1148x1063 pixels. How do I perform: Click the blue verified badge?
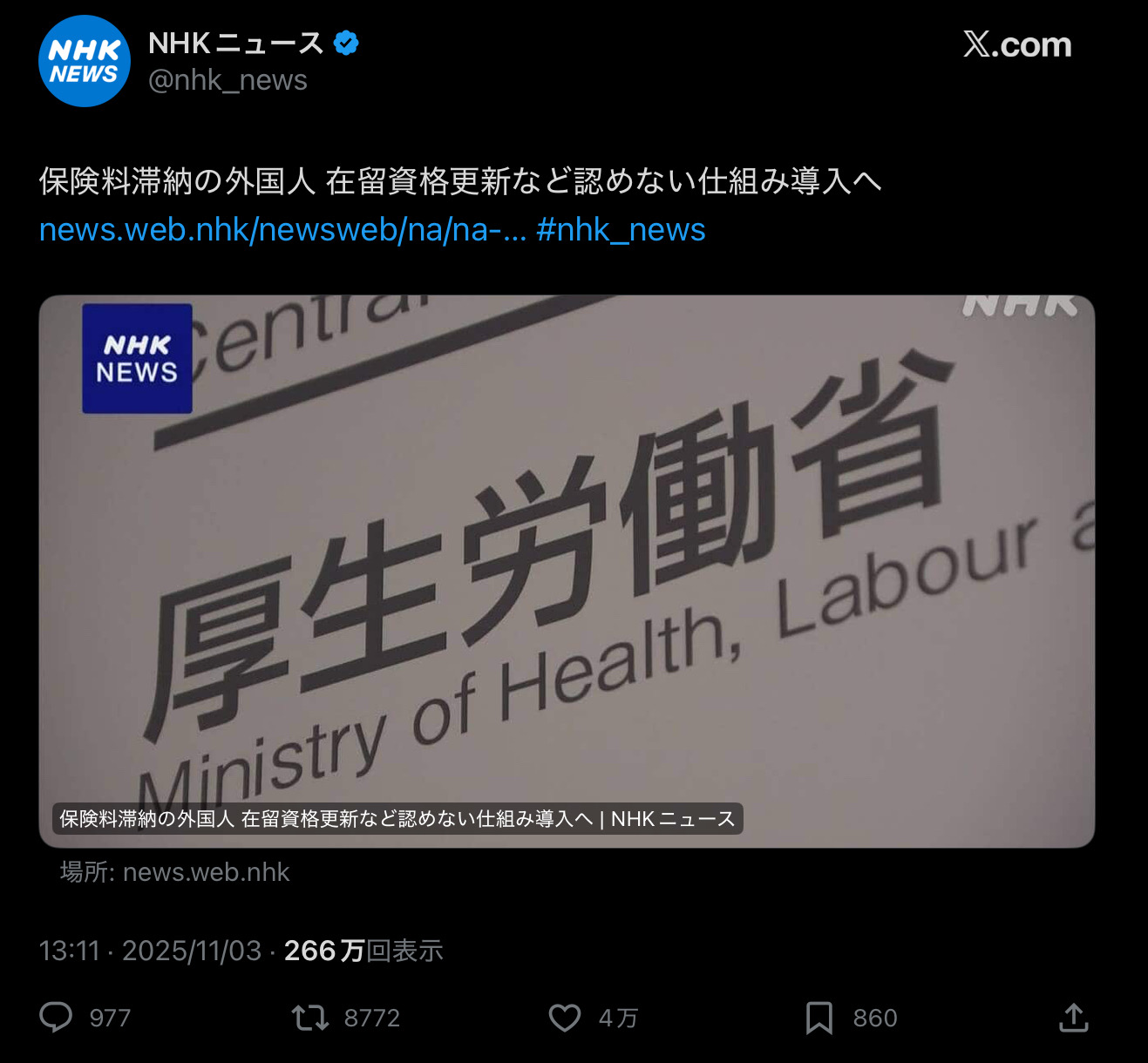(346, 43)
